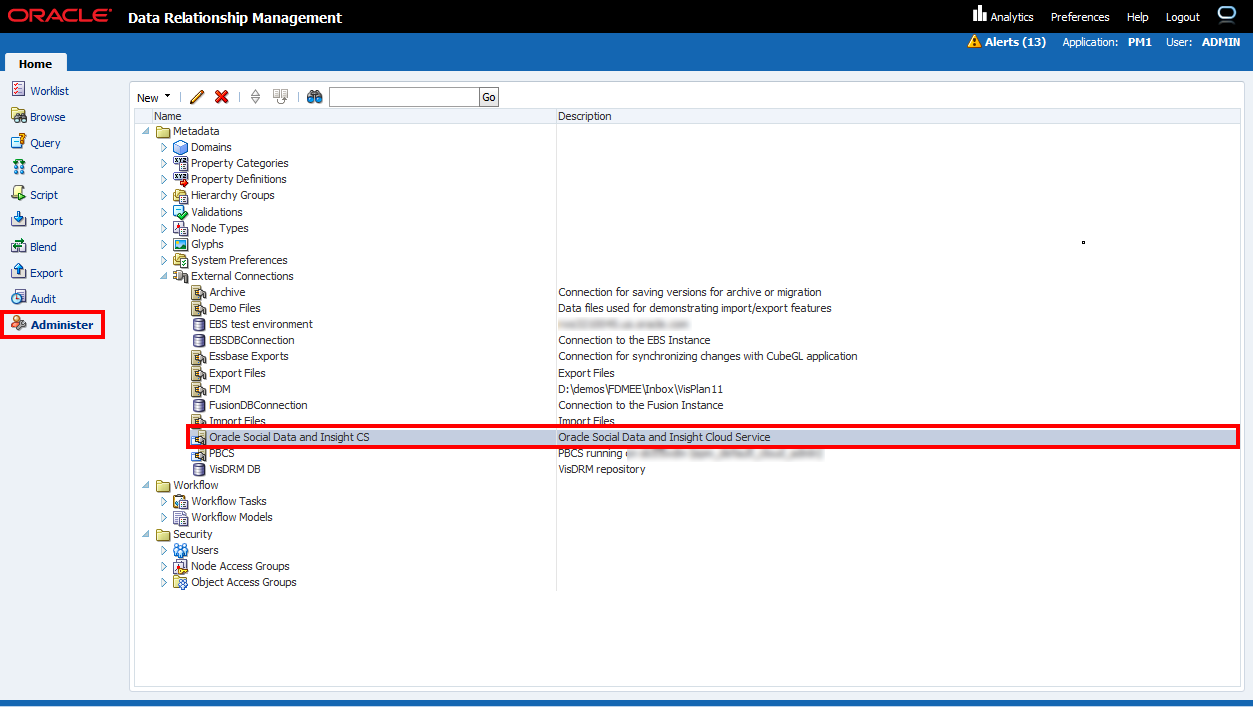Open the Query sidebar icon
The height and width of the screenshot is (707, 1253).
(19, 142)
